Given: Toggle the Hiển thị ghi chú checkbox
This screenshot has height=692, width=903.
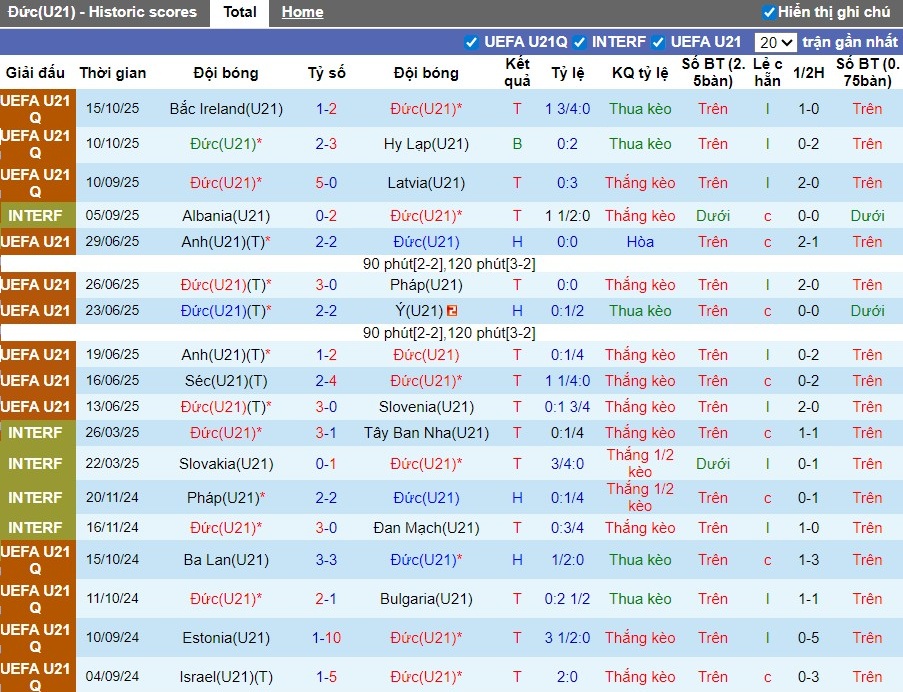Looking at the screenshot, I should click(x=769, y=12).
